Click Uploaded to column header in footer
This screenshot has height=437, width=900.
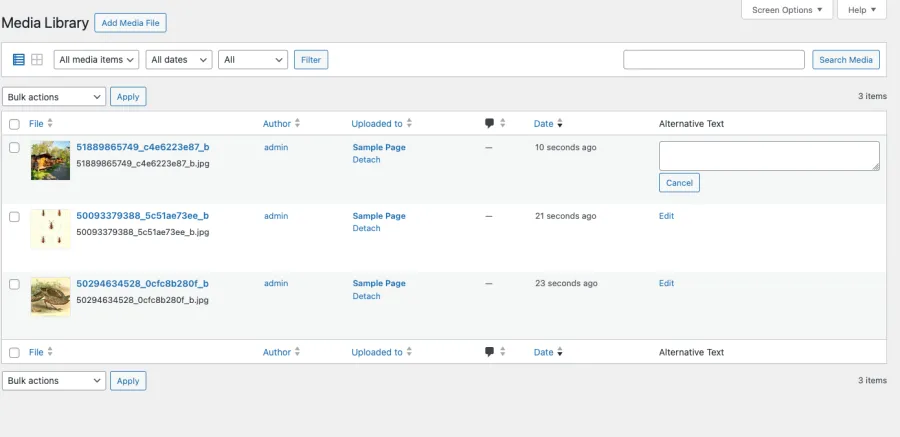coord(377,352)
